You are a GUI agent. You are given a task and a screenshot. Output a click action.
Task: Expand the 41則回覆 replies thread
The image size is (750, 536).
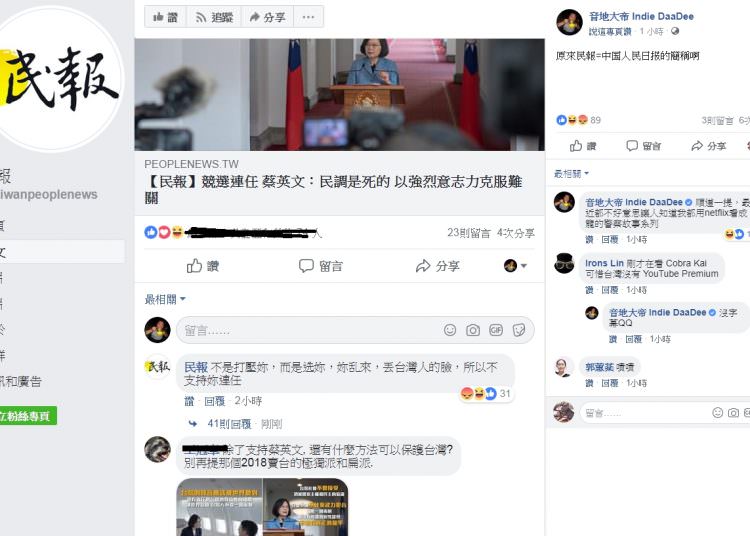[229, 424]
